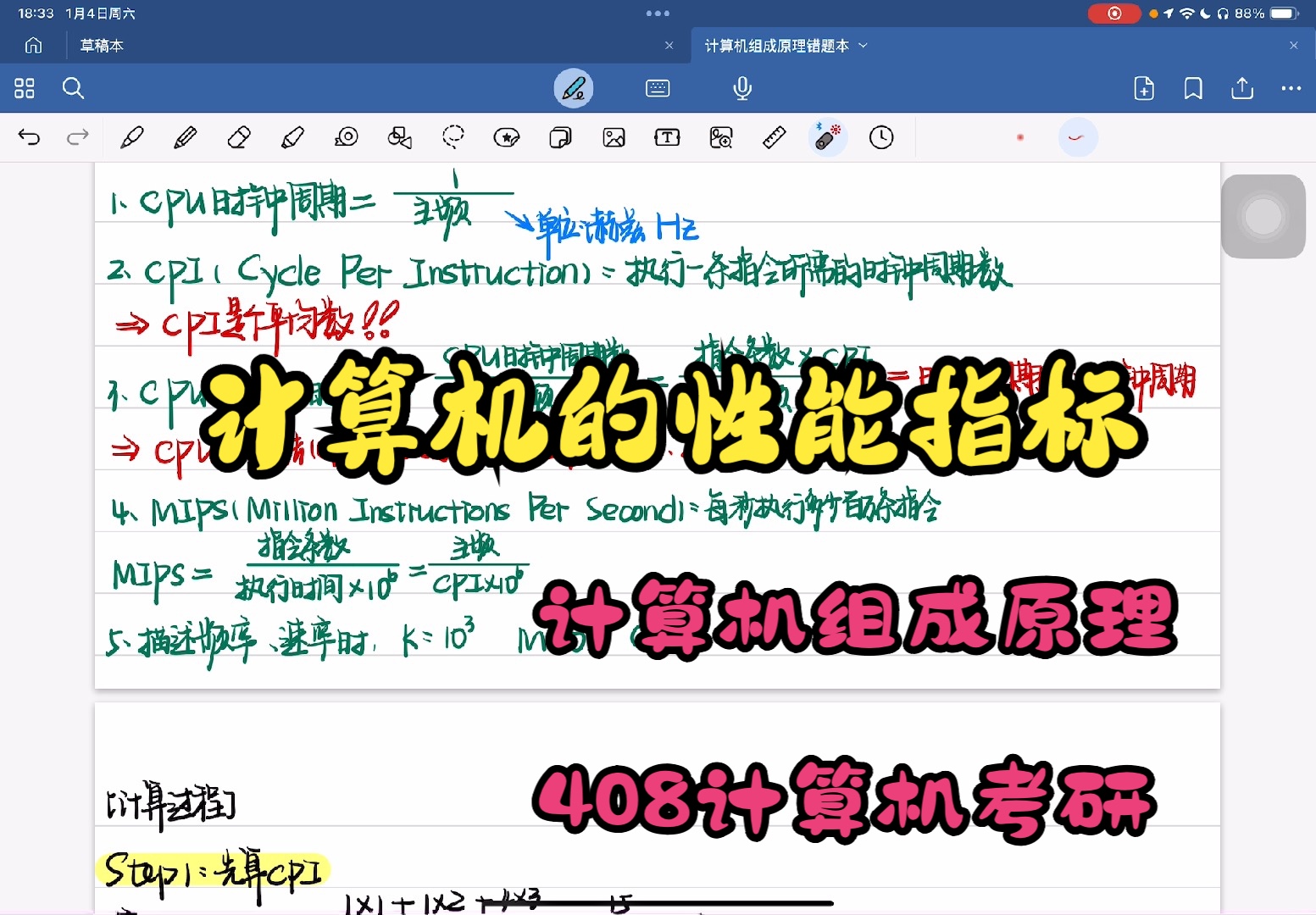
Task: Switch to the 草稿本 tab
Action: (x=101, y=46)
